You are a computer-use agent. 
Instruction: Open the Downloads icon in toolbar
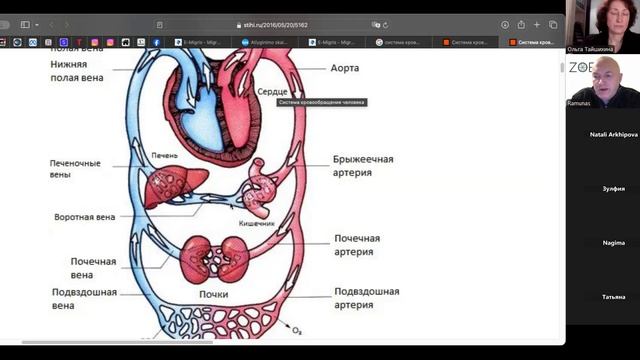coord(505,25)
